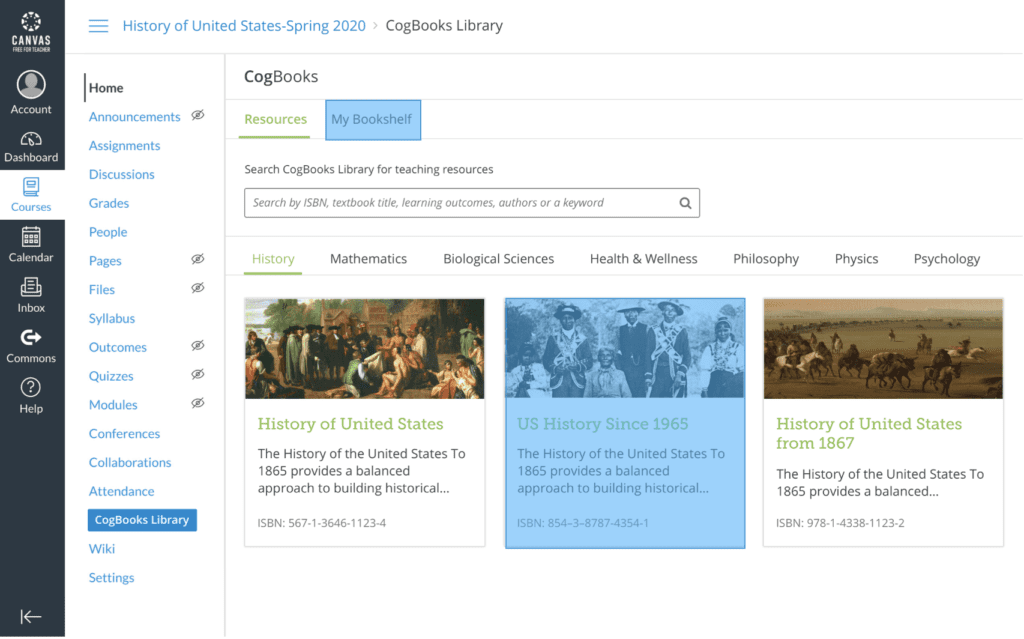Toggle course menu with hamburger icon
Screen dimensions: 1024x639
99,26
